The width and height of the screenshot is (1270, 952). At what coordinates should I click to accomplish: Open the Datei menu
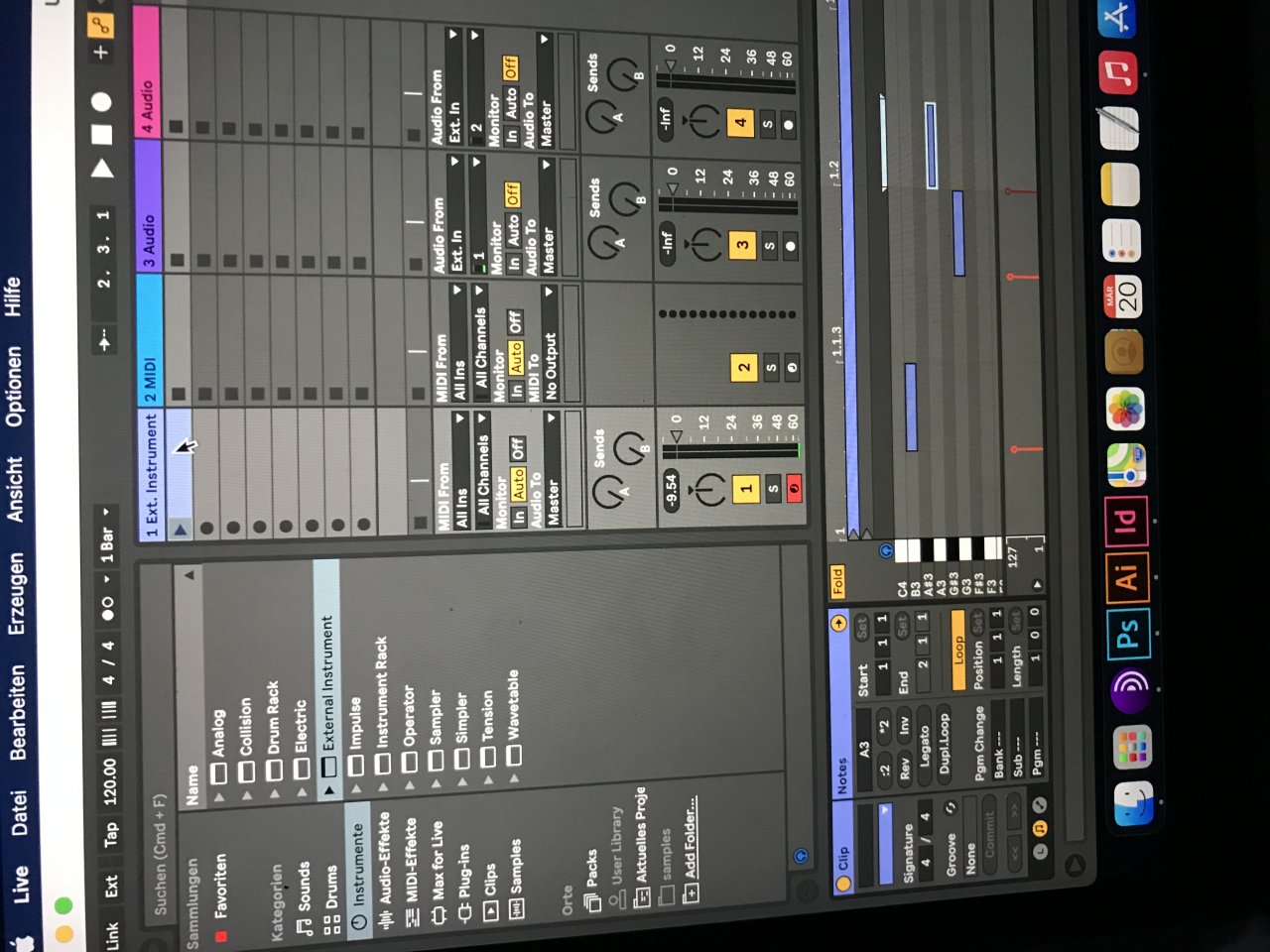(19, 812)
